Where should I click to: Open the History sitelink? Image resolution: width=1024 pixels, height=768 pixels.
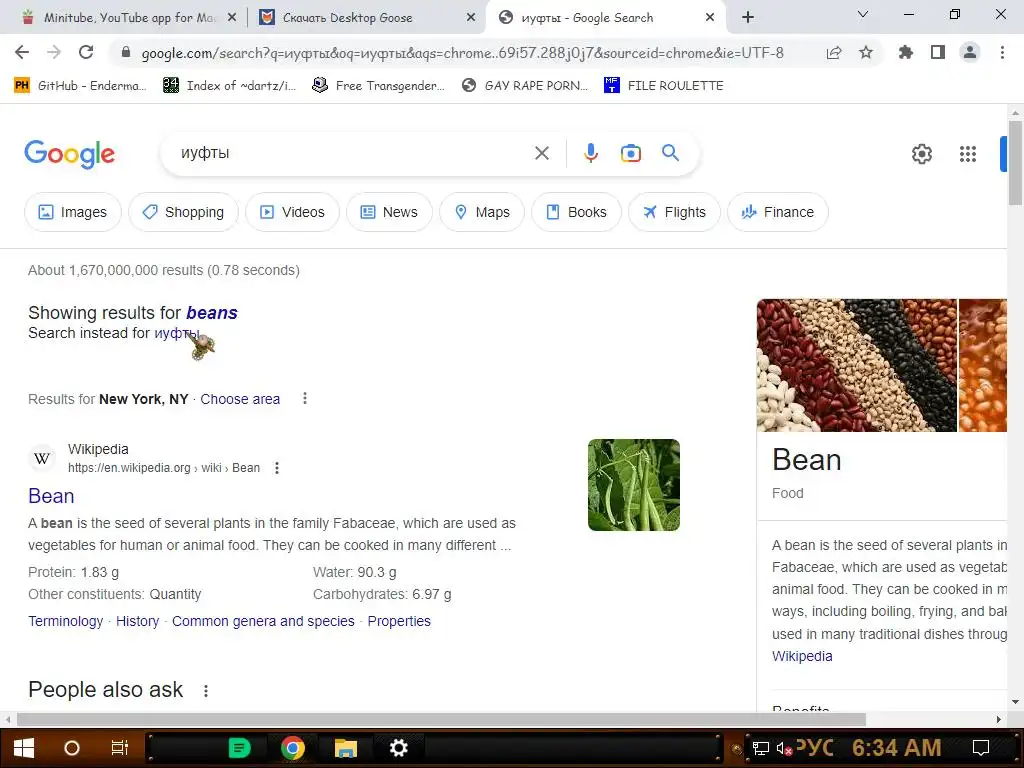coord(138,621)
